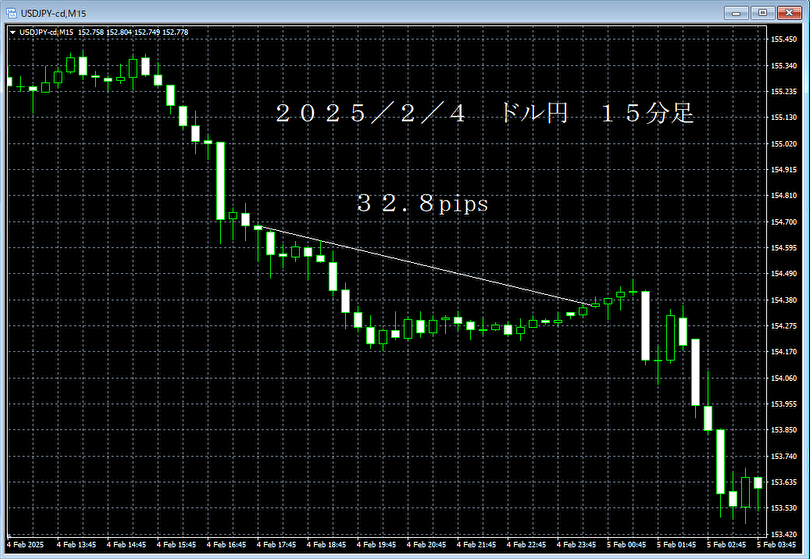Click price scale value 153.635

tap(784, 482)
